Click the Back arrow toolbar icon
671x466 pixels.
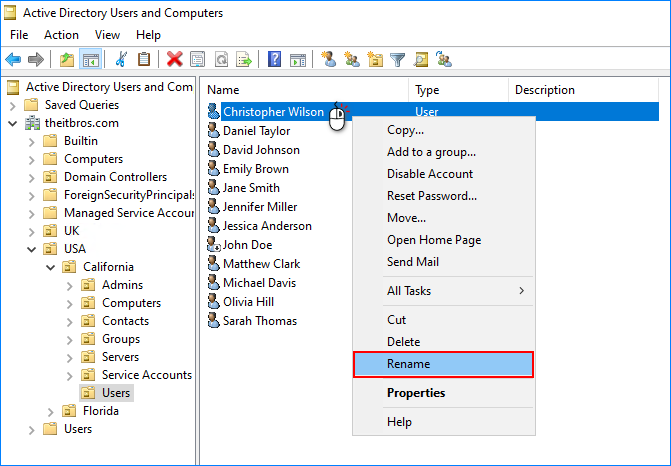[13, 59]
